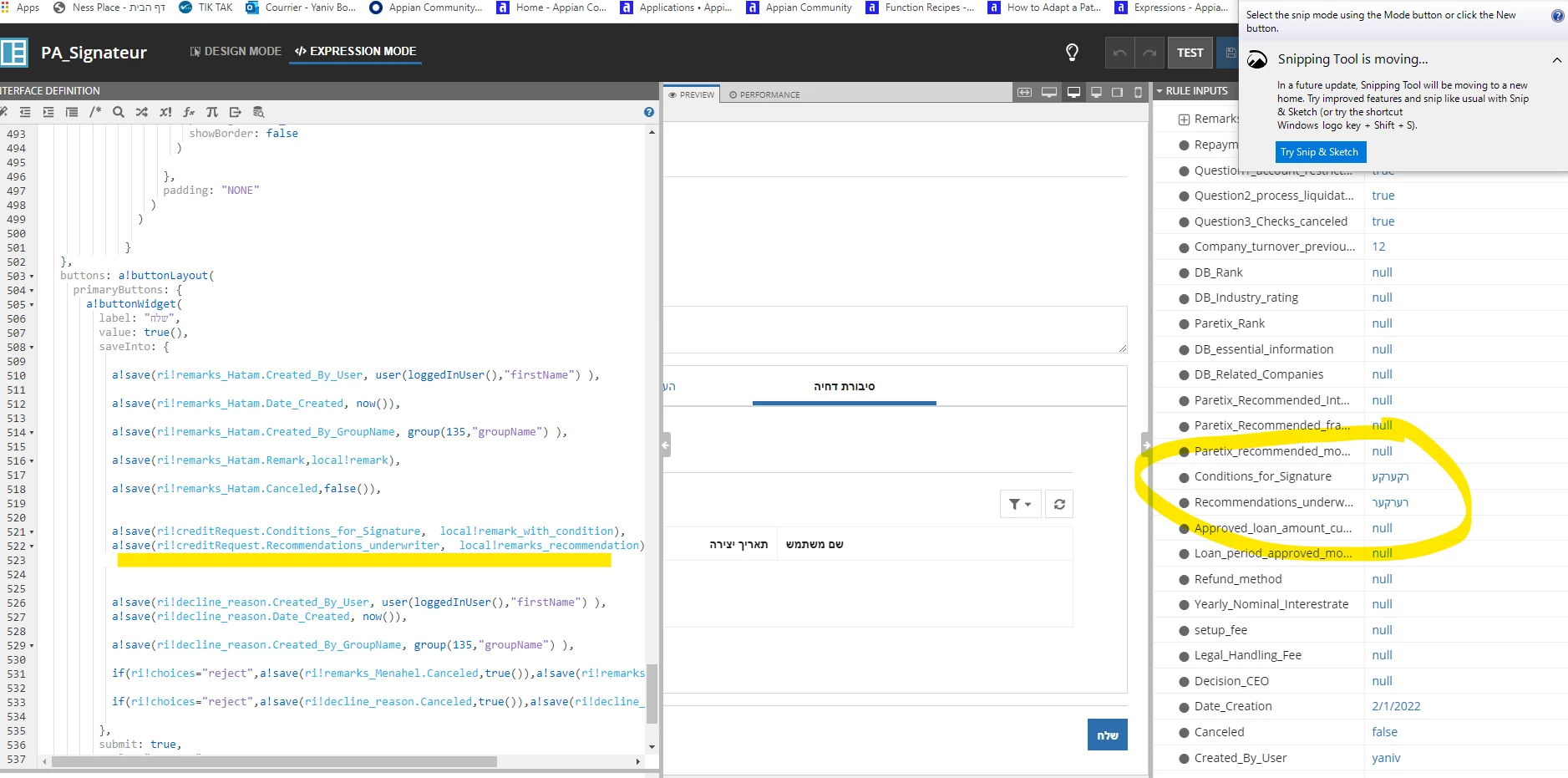Click the code editor scroll down arrow
This screenshot has width=1568, height=778.
tap(652, 747)
